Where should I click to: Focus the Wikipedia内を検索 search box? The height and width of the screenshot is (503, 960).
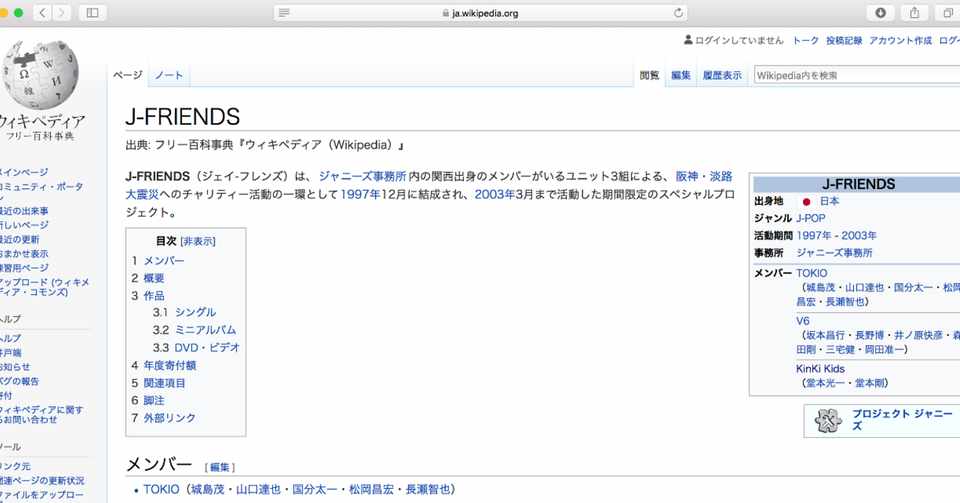click(857, 75)
